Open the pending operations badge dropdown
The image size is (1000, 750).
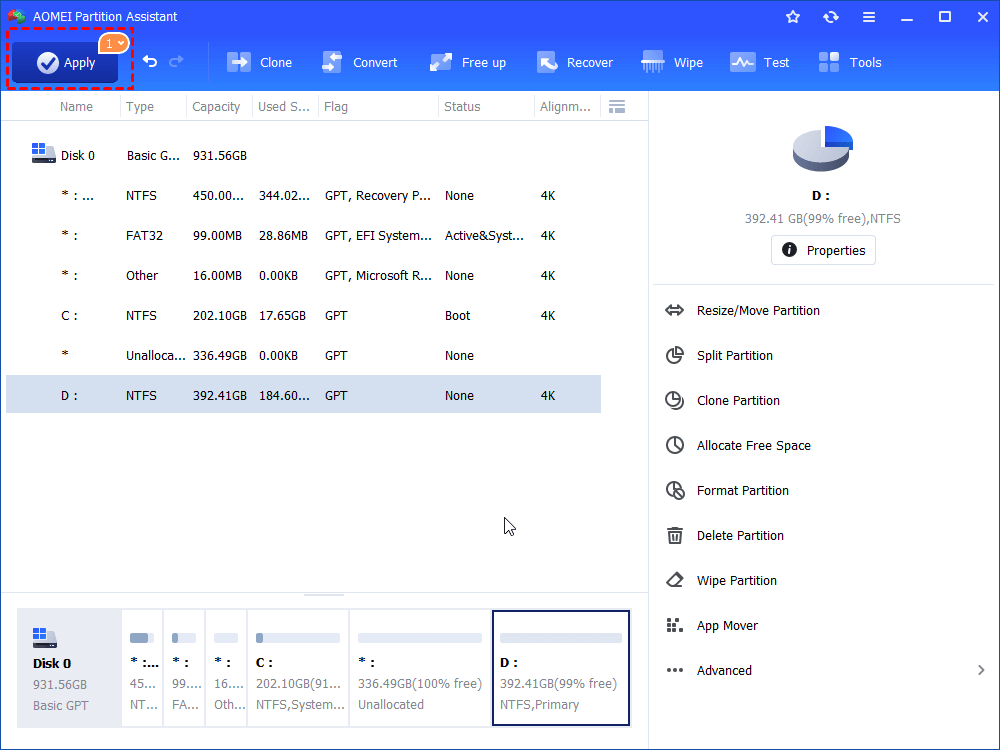pyautogui.click(x=114, y=43)
